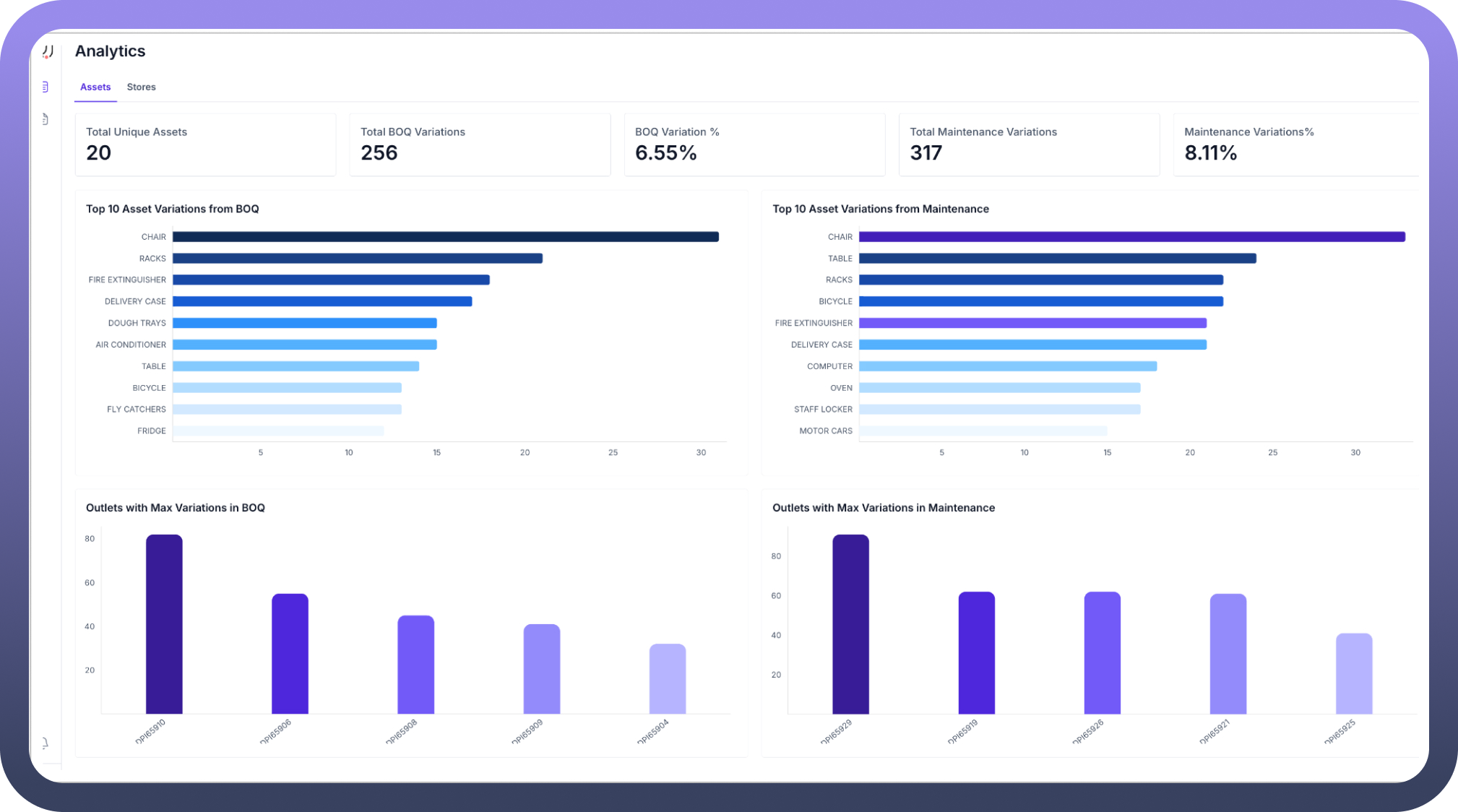
Task: Click the DPI65925 column in Maintenance outlets
Action: [x=1353, y=673]
